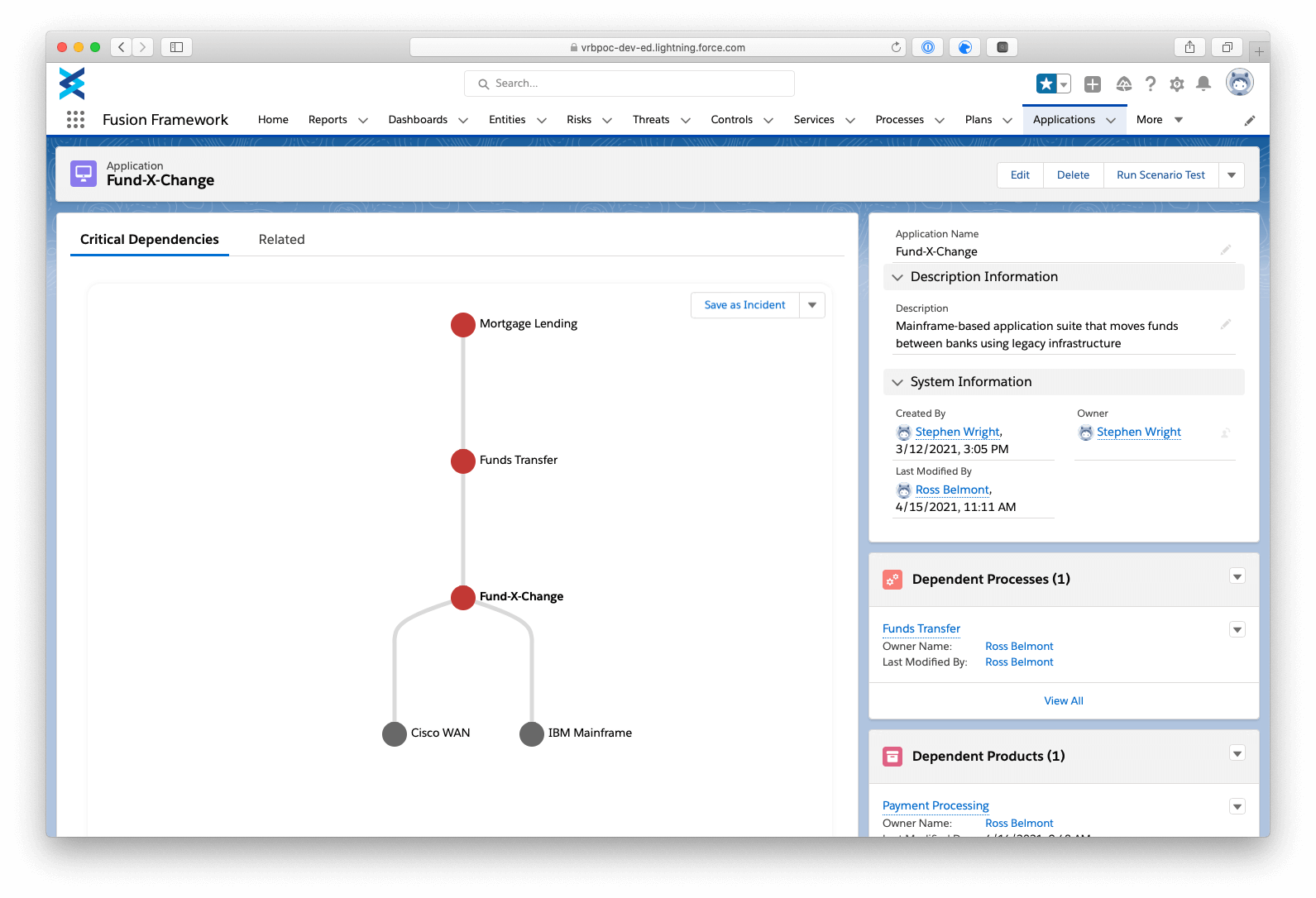This screenshot has width=1316, height=898.
Task: Click the Delete button
Action: [x=1073, y=175]
